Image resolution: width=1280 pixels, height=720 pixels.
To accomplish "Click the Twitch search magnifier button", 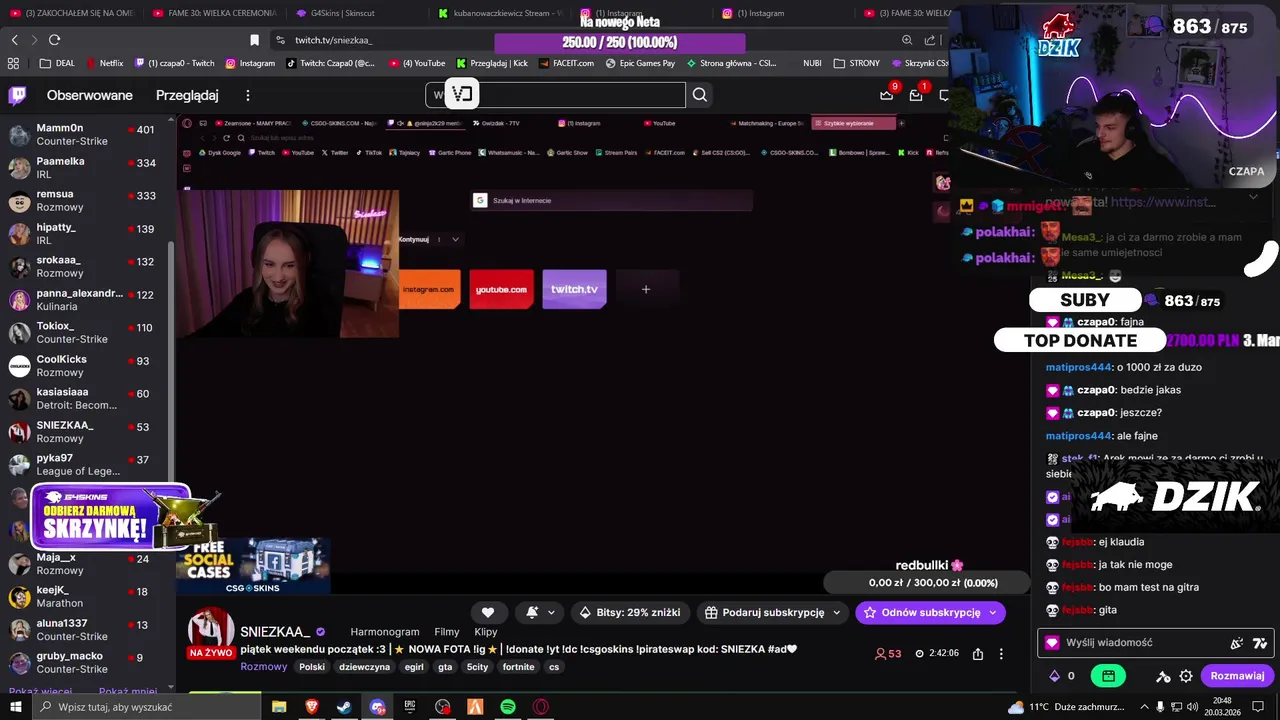I will [x=700, y=95].
